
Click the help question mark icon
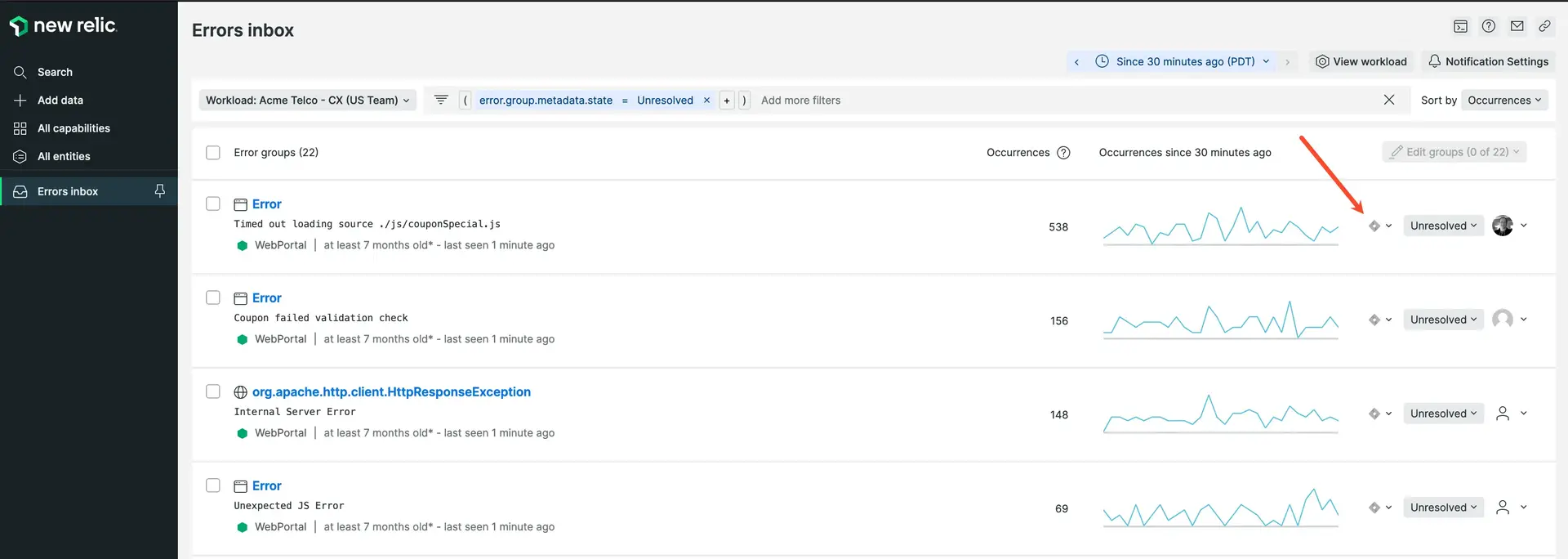pos(1489,26)
